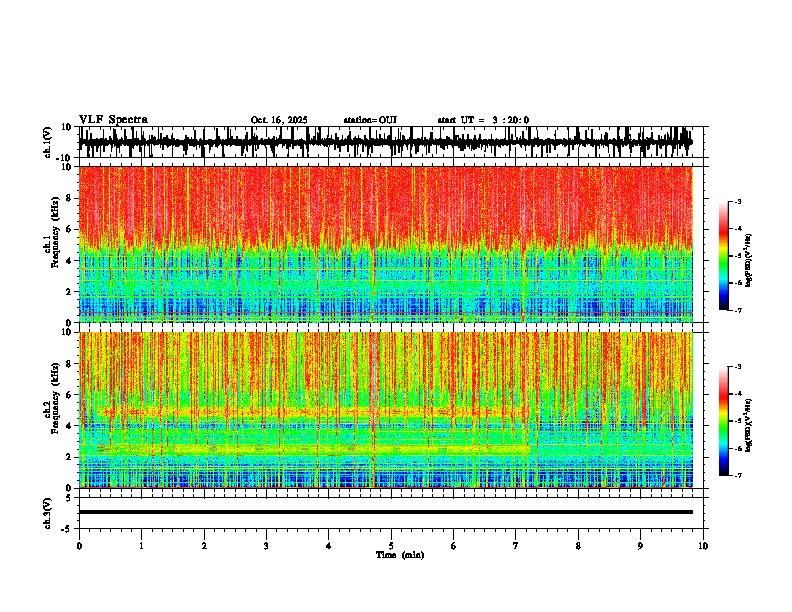This screenshot has width=792, height=612.
Task: Click the ch.2 spectrogram panel
Action: (385, 410)
